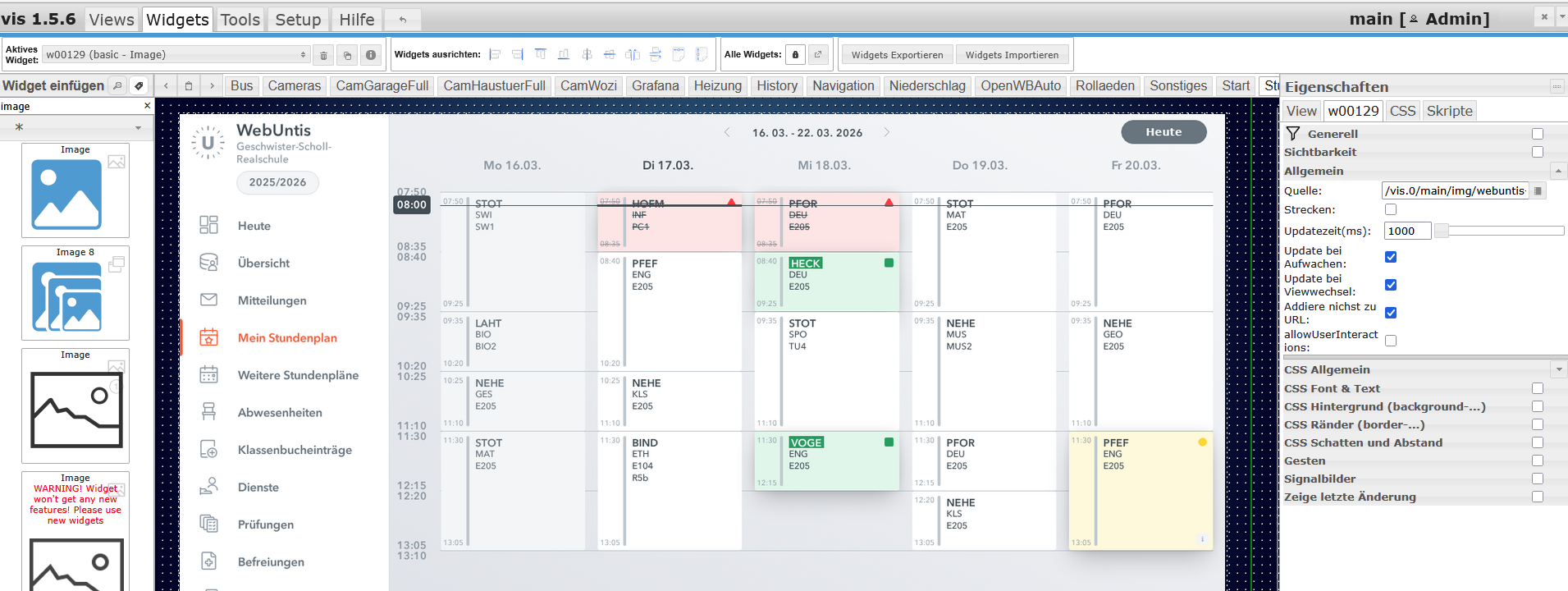Open the Views menu
The height and width of the screenshot is (591, 1568).
pos(112,20)
